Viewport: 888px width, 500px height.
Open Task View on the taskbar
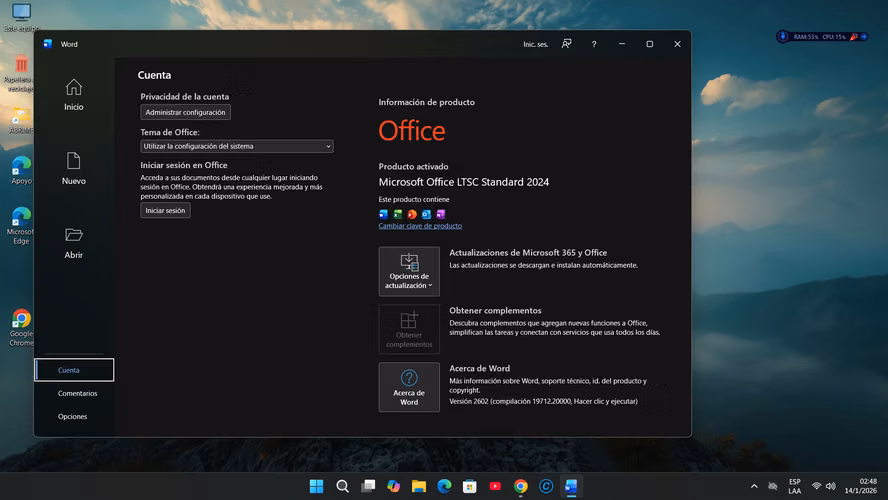point(368,486)
